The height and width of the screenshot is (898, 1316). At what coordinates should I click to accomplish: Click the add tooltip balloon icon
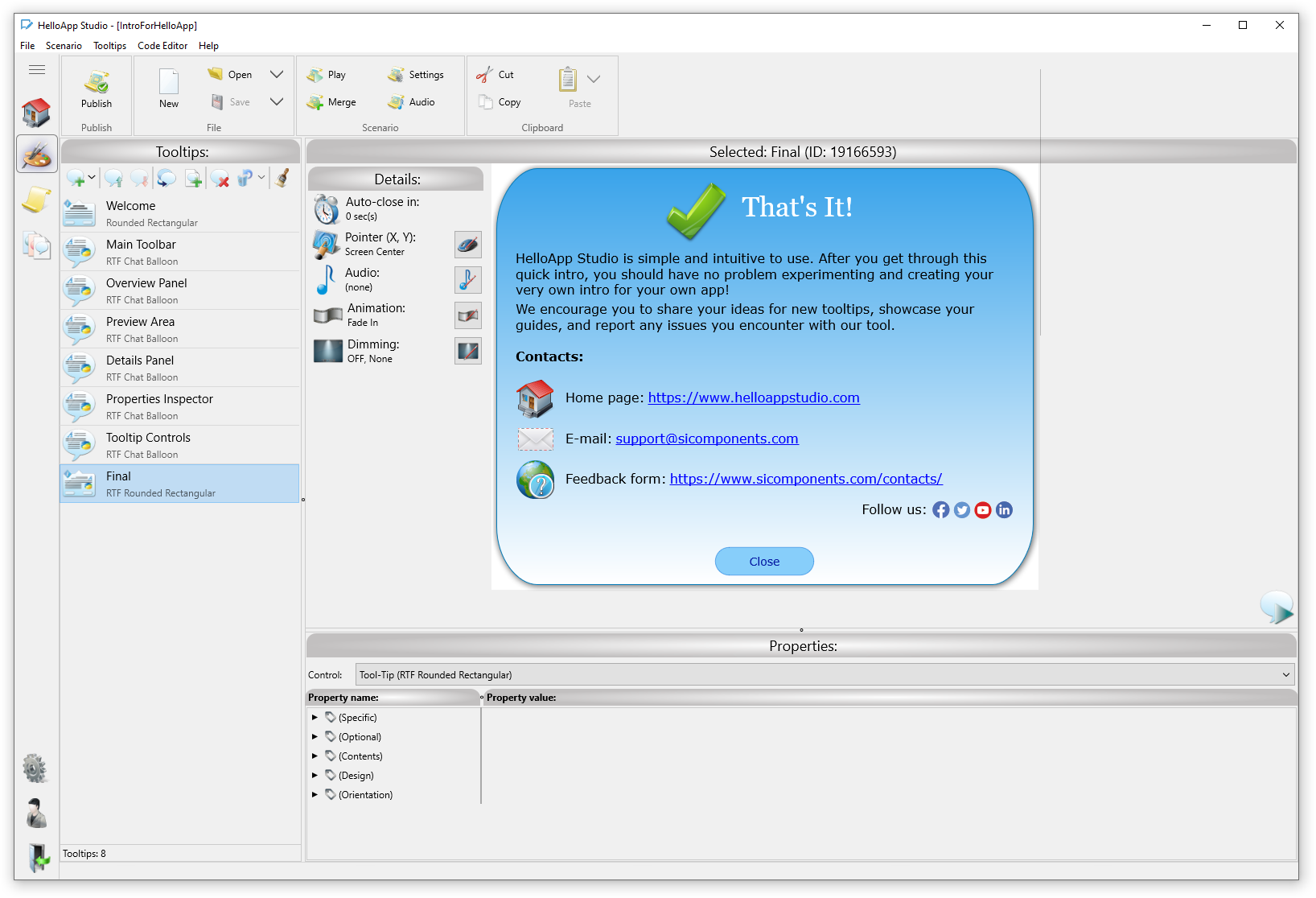tap(76, 178)
